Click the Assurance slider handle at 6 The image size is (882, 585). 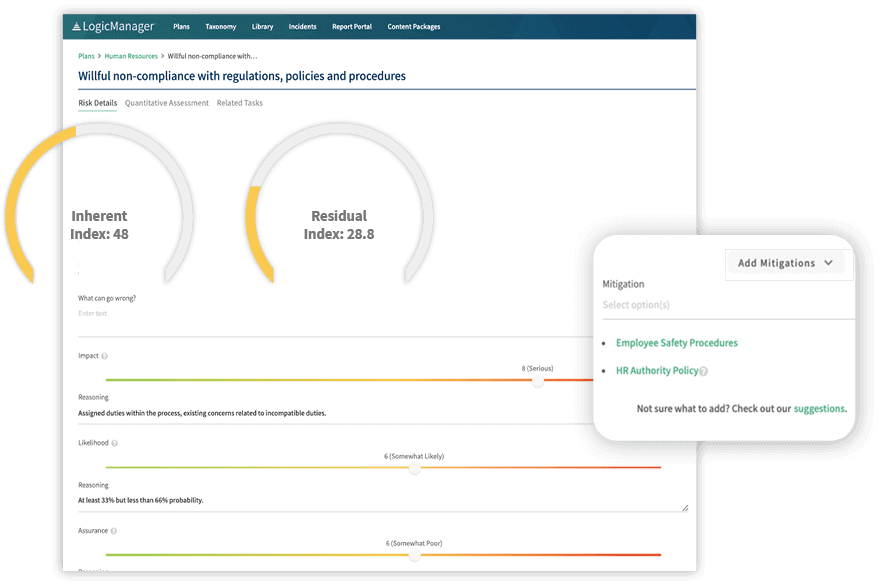415,555
